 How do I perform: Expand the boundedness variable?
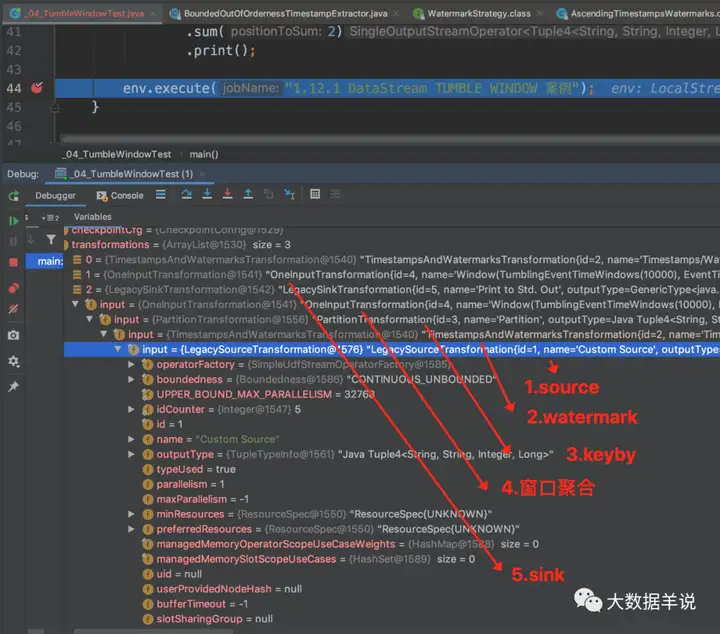coord(131,379)
